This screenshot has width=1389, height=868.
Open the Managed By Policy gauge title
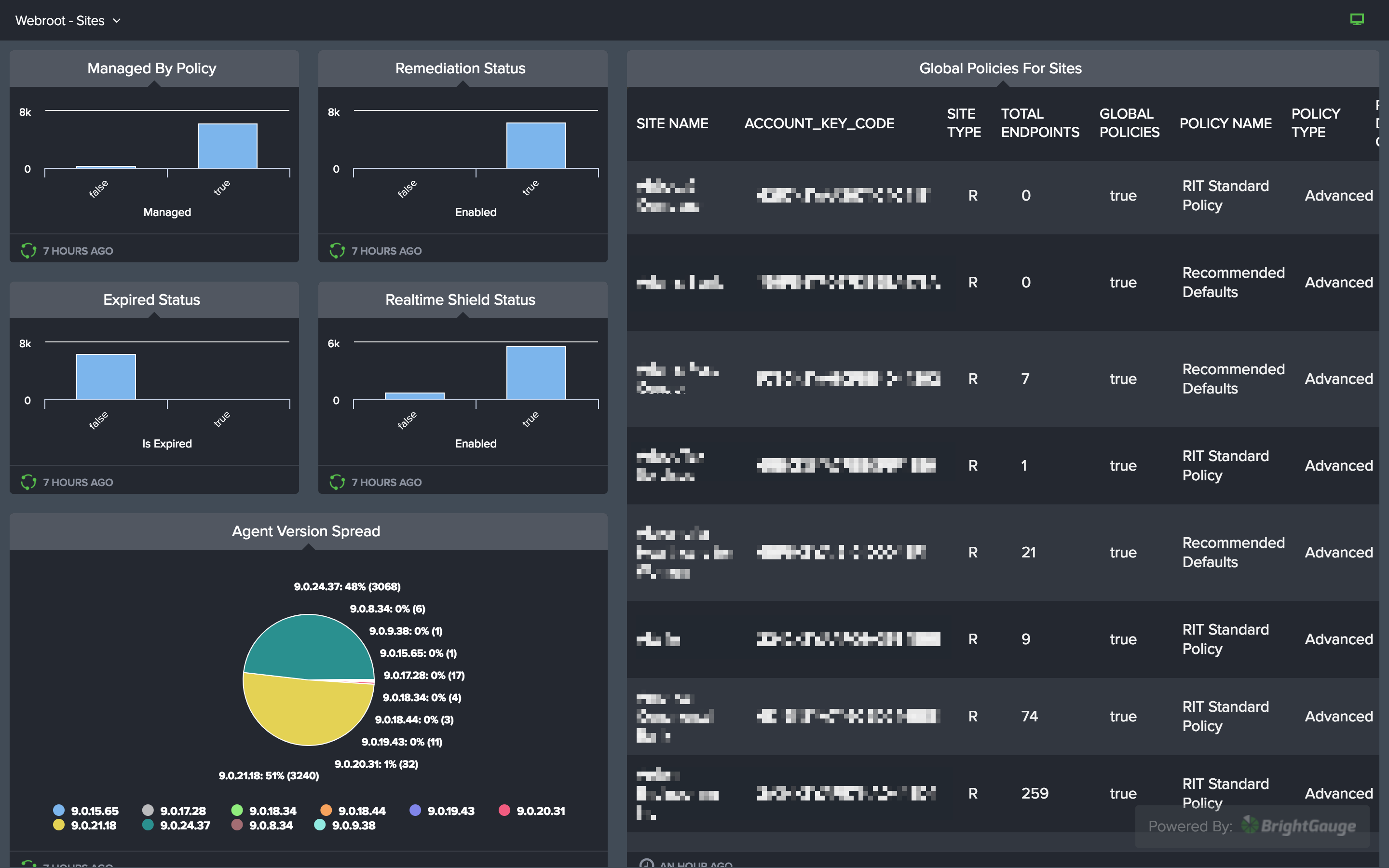click(x=151, y=68)
